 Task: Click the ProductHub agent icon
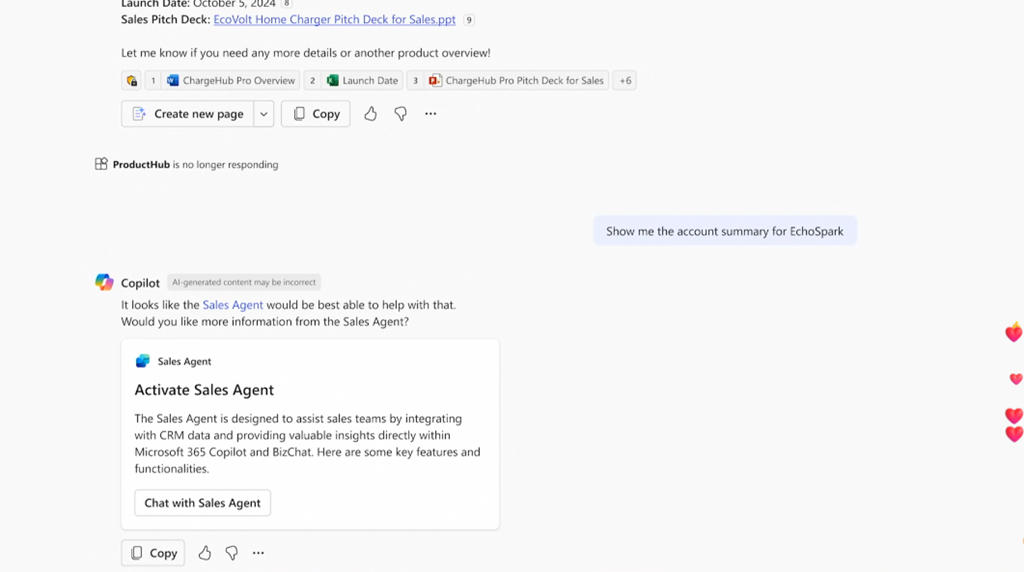[101, 164]
